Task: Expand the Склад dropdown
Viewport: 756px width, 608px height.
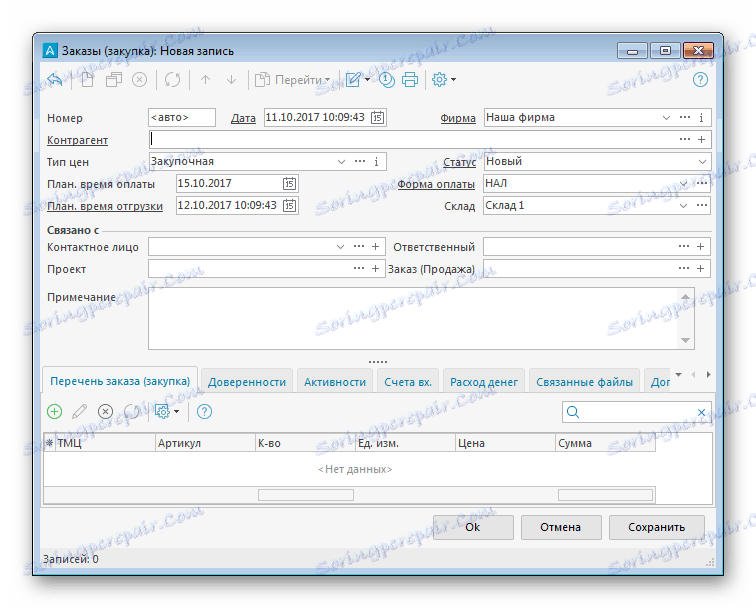Action: pyautogui.click(x=683, y=206)
